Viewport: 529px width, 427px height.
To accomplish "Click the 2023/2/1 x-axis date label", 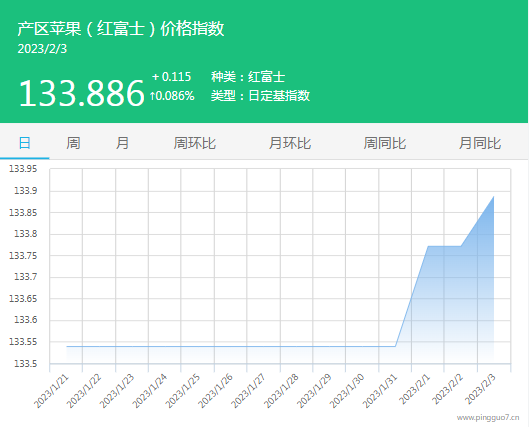I will (415, 389).
